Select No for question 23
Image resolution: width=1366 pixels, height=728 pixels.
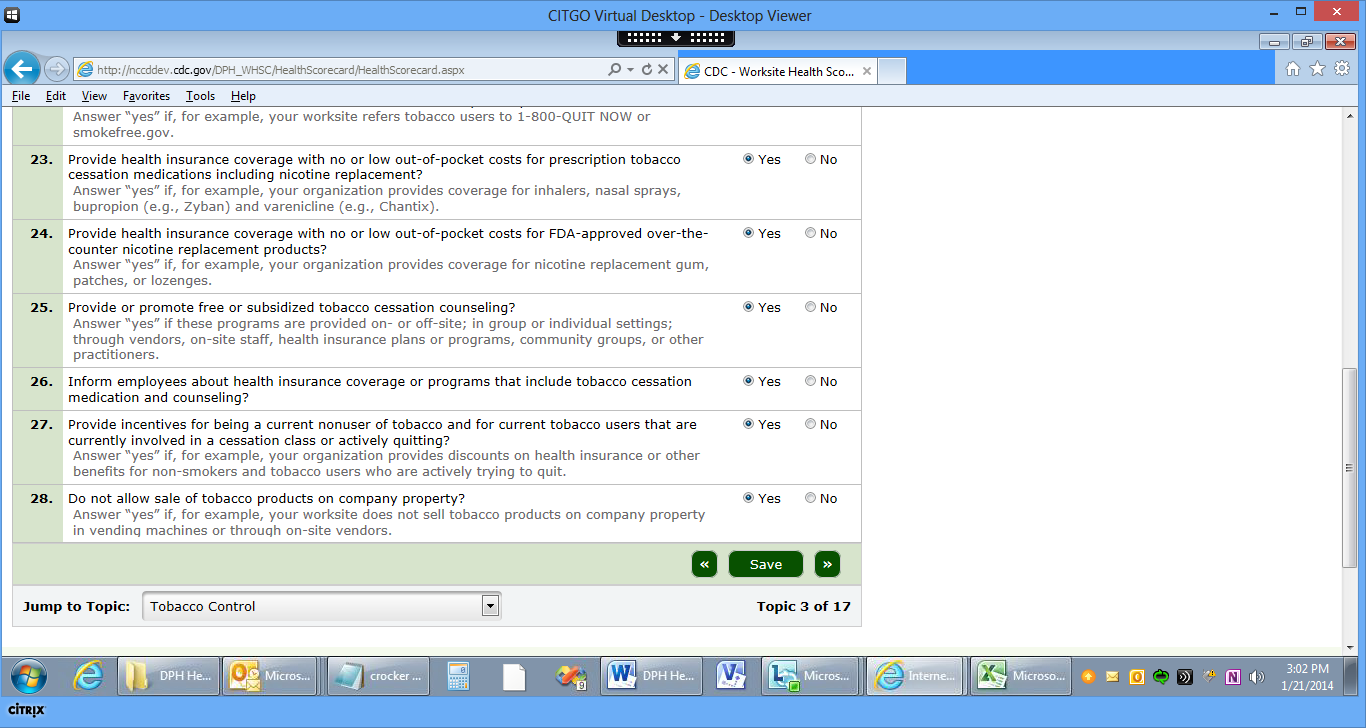[x=810, y=159]
